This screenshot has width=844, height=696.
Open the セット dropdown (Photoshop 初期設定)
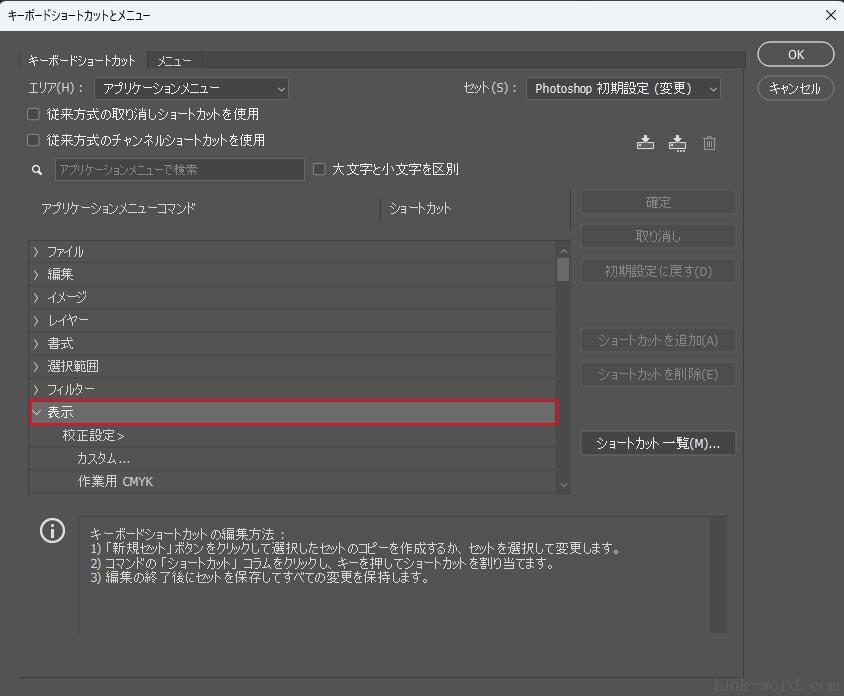[623, 89]
